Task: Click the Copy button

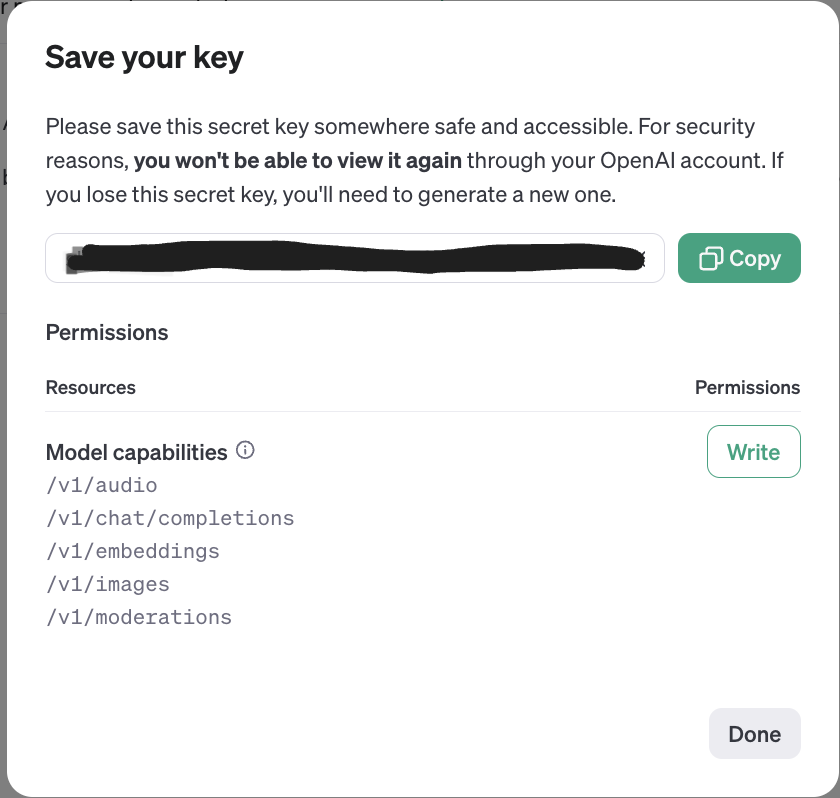Action: 739,258
